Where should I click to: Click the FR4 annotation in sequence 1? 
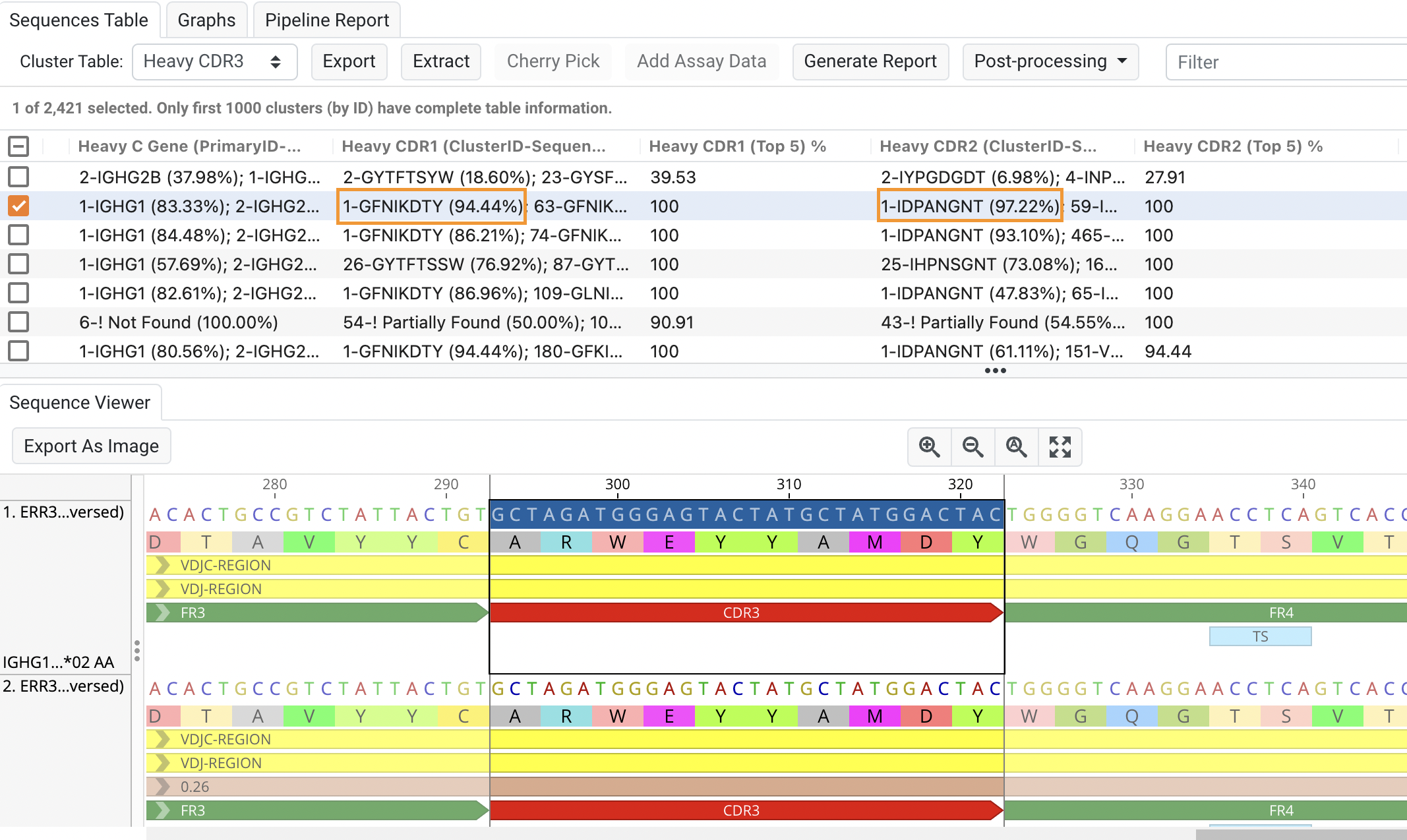coord(1206,613)
